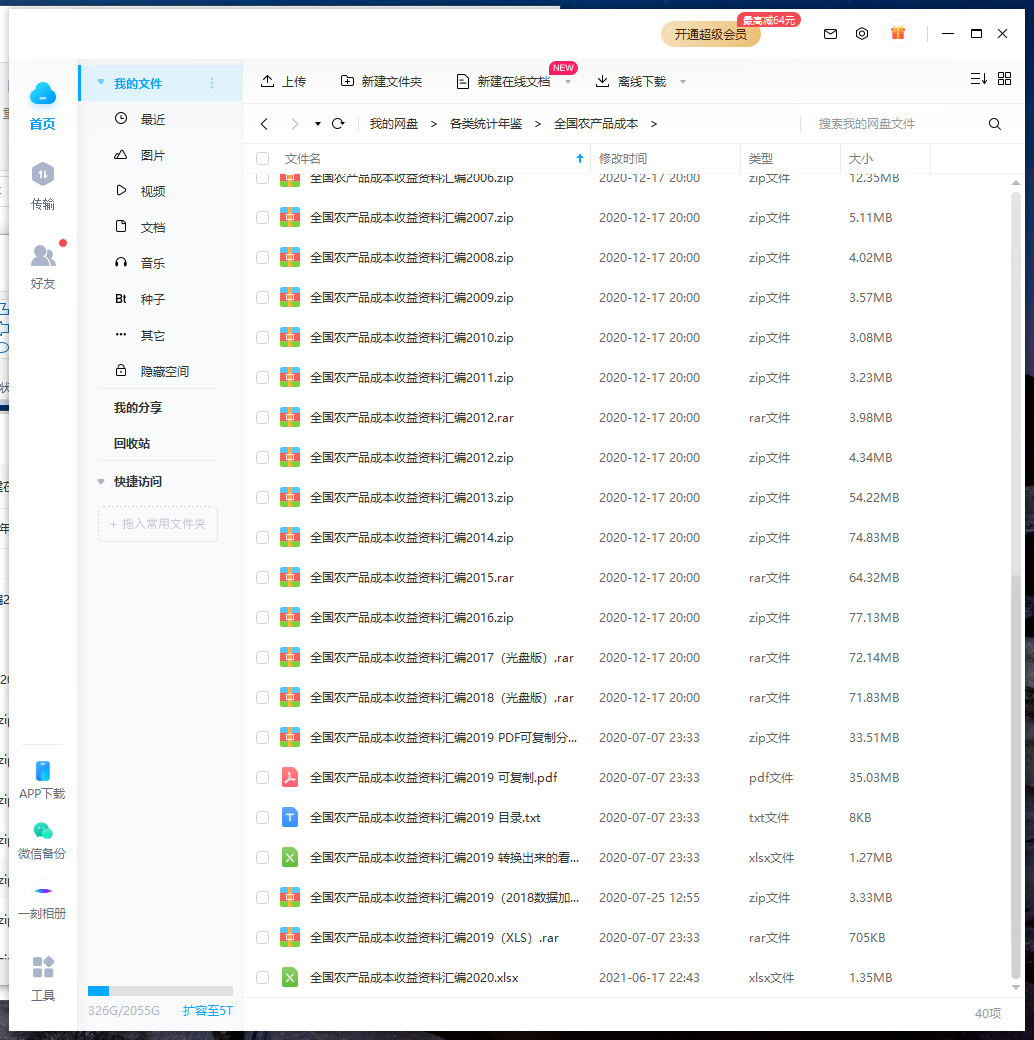This screenshot has width=1034, height=1040.
Task: Click the 扩容至5T link
Action: coord(208,1010)
